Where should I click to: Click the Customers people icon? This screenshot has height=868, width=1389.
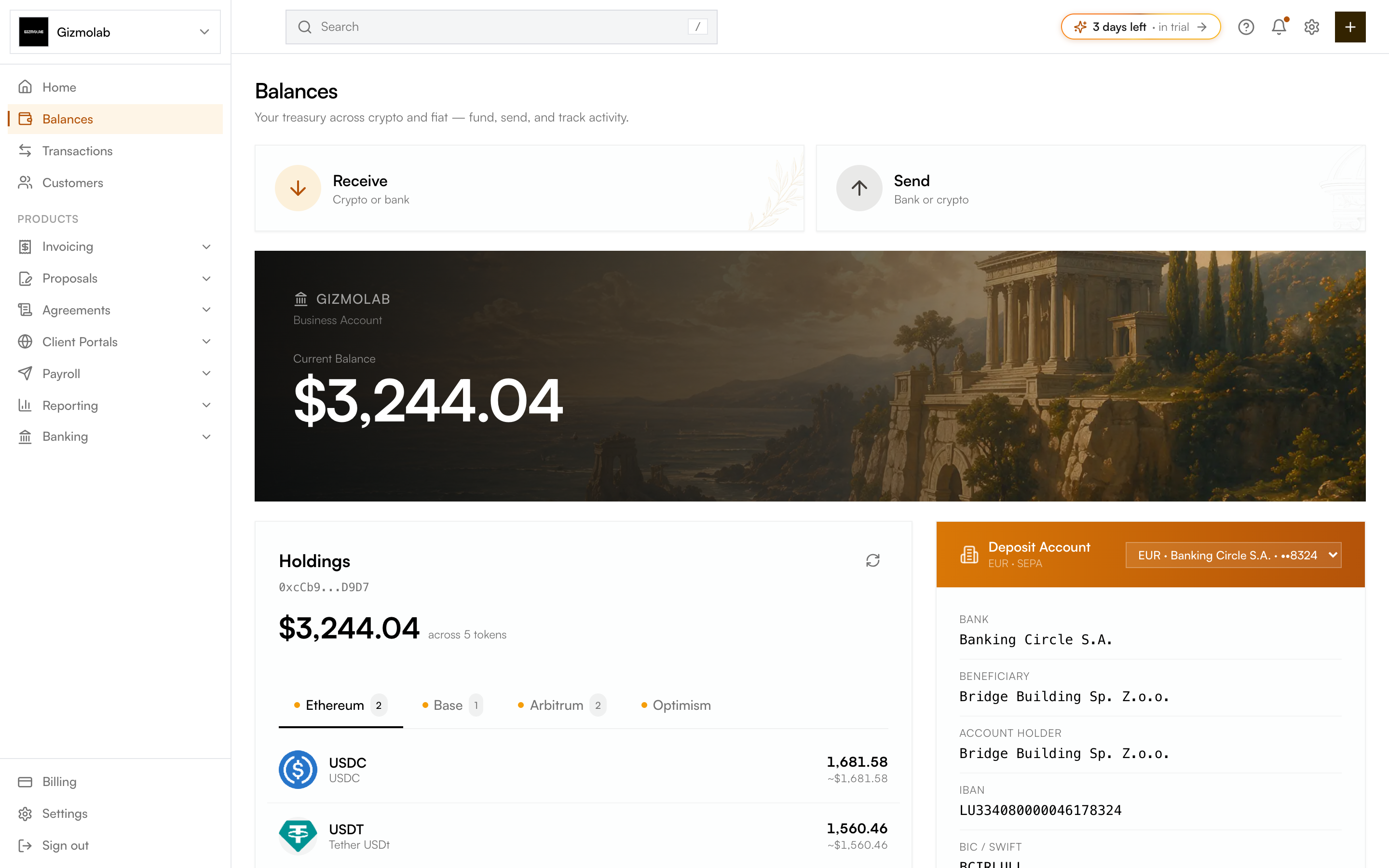[x=25, y=183]
